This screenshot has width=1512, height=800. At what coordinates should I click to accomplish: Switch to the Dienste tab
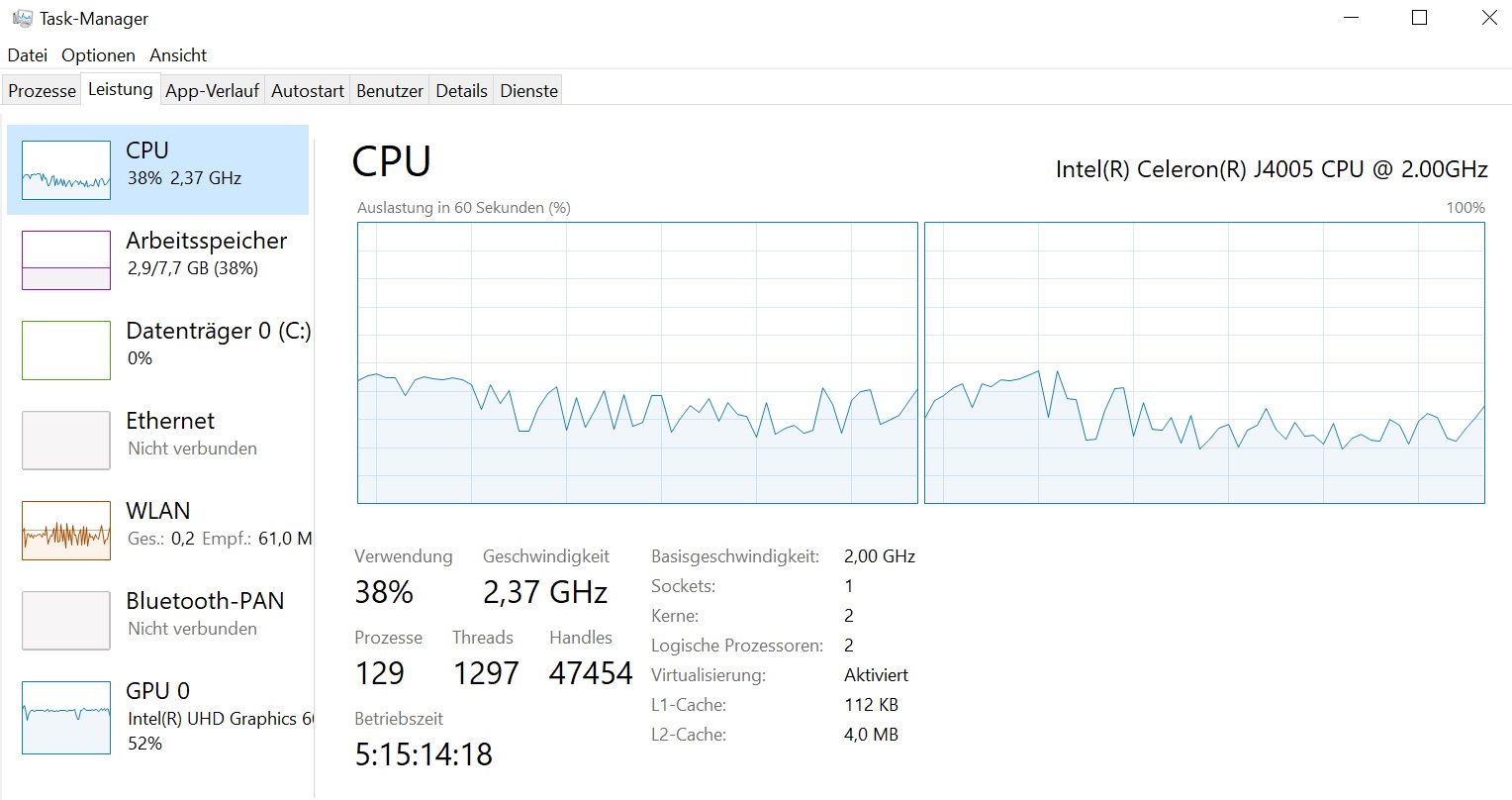pyautogui.click(x=529, y=90)
